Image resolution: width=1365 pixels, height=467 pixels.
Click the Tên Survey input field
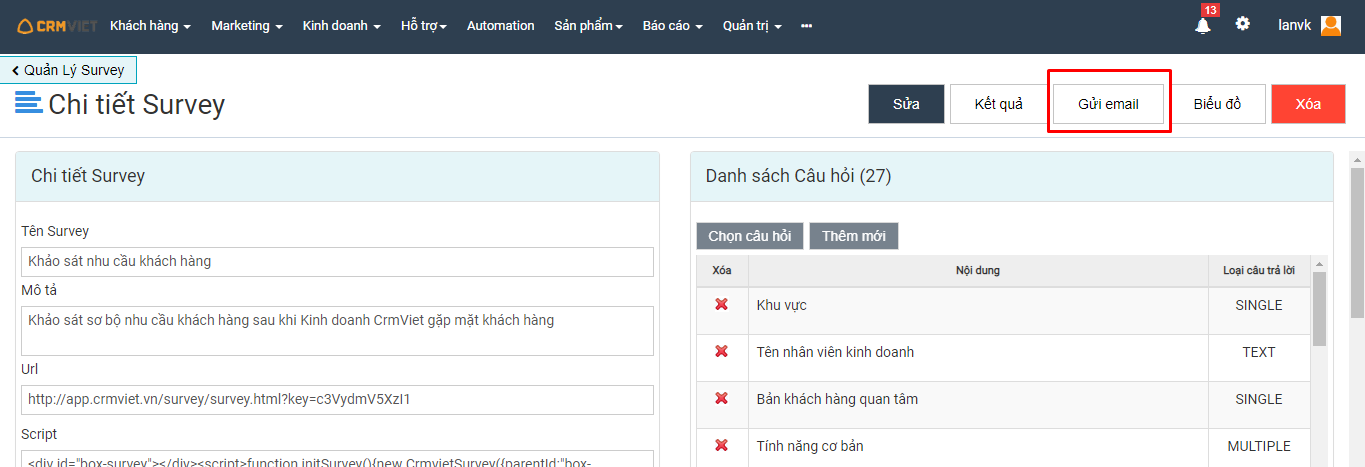[x=337, y=262]
